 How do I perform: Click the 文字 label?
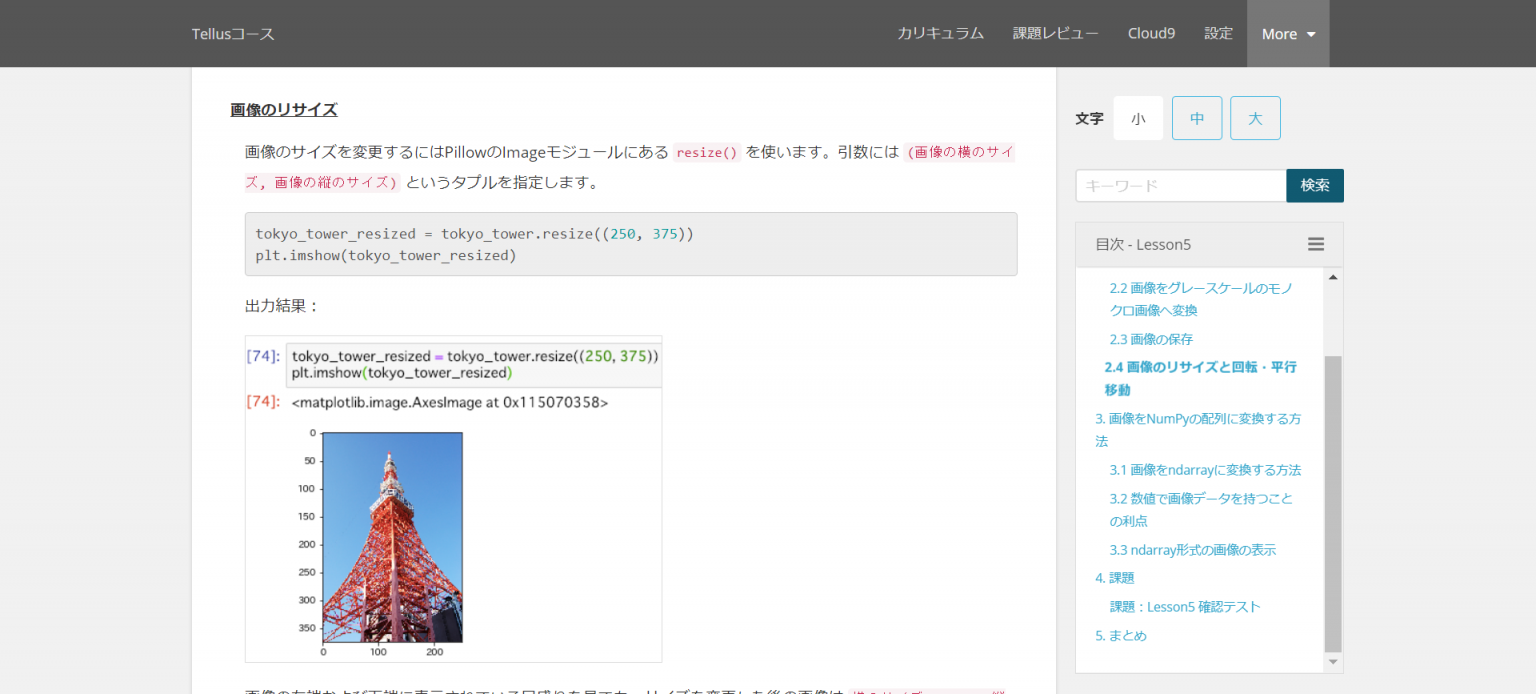coord(1089,118)
